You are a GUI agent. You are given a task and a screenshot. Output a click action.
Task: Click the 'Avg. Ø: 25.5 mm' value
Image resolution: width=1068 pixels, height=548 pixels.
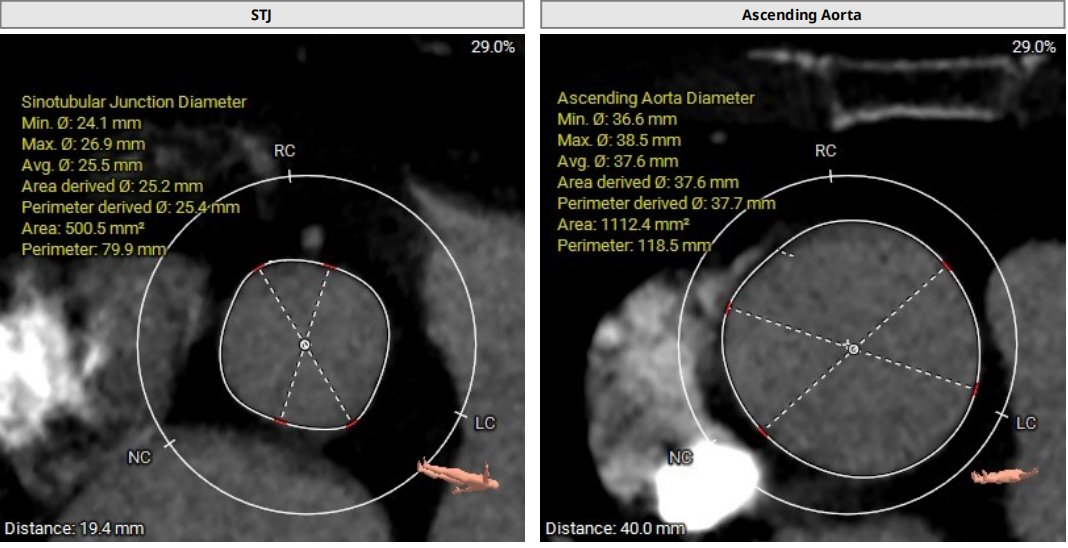pos(82,165)
